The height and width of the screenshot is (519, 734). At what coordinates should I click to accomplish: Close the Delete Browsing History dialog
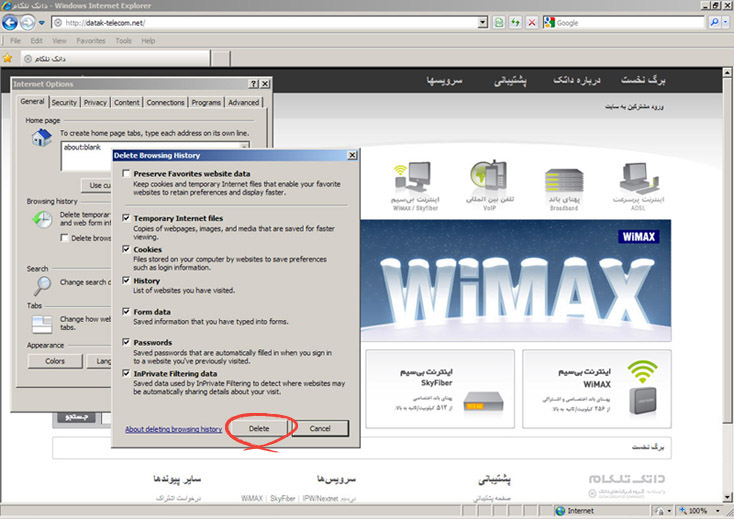(352, 155)
